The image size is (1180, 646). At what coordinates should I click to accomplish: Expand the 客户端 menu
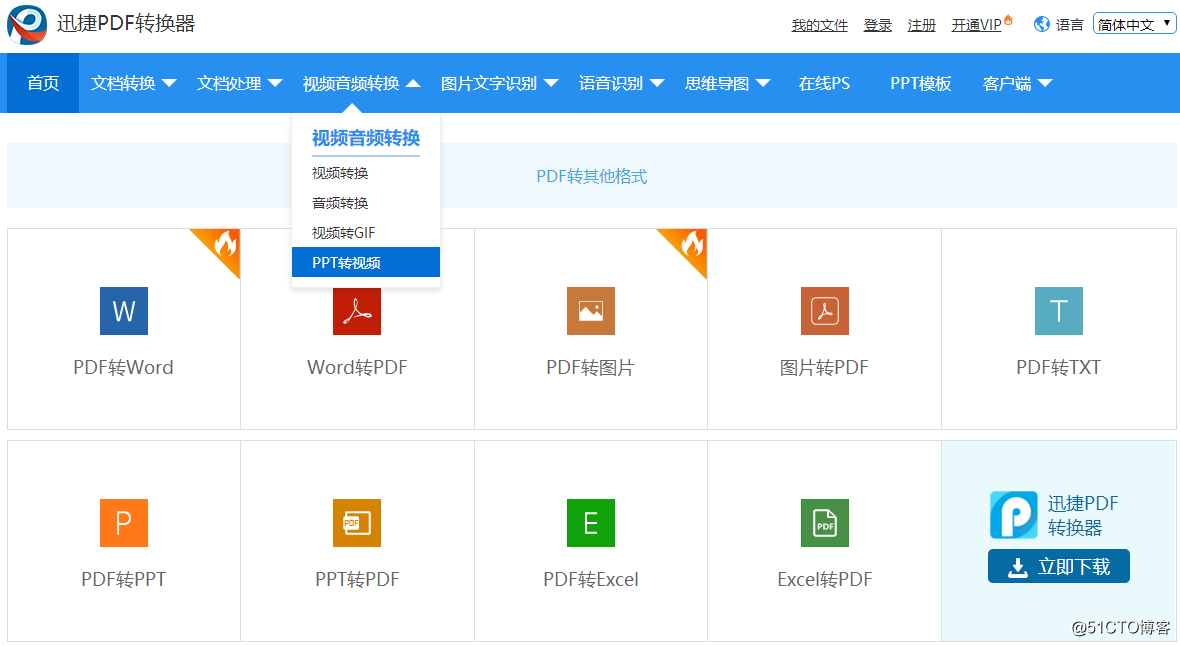click(1017, 84)
